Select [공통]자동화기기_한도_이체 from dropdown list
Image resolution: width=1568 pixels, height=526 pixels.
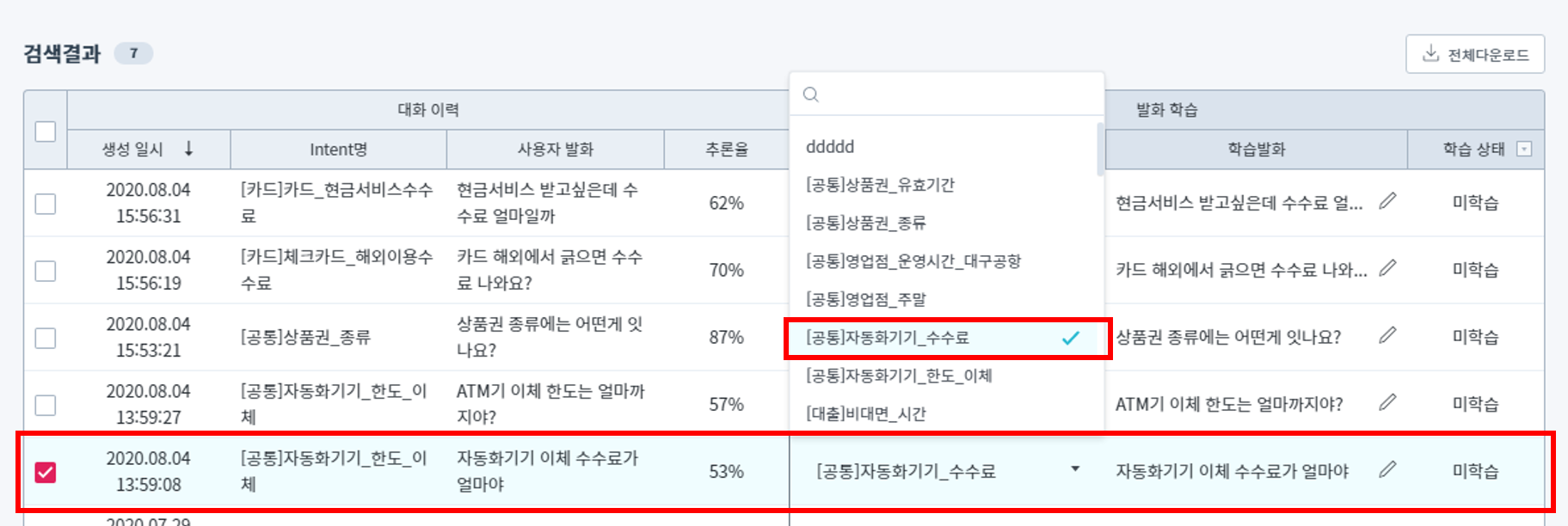[899, 376]
